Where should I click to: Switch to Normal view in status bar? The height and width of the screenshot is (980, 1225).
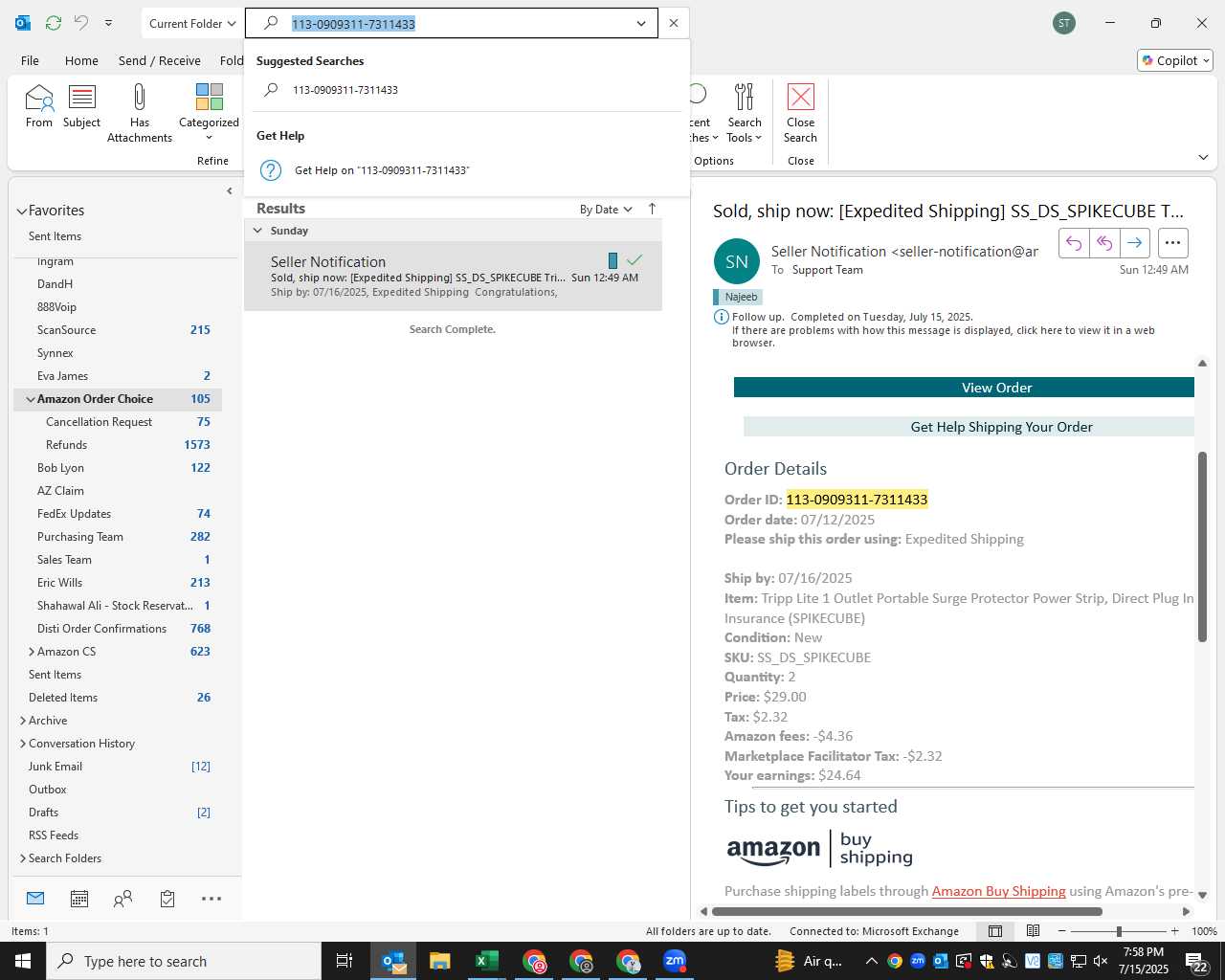[x=995, y=931]
